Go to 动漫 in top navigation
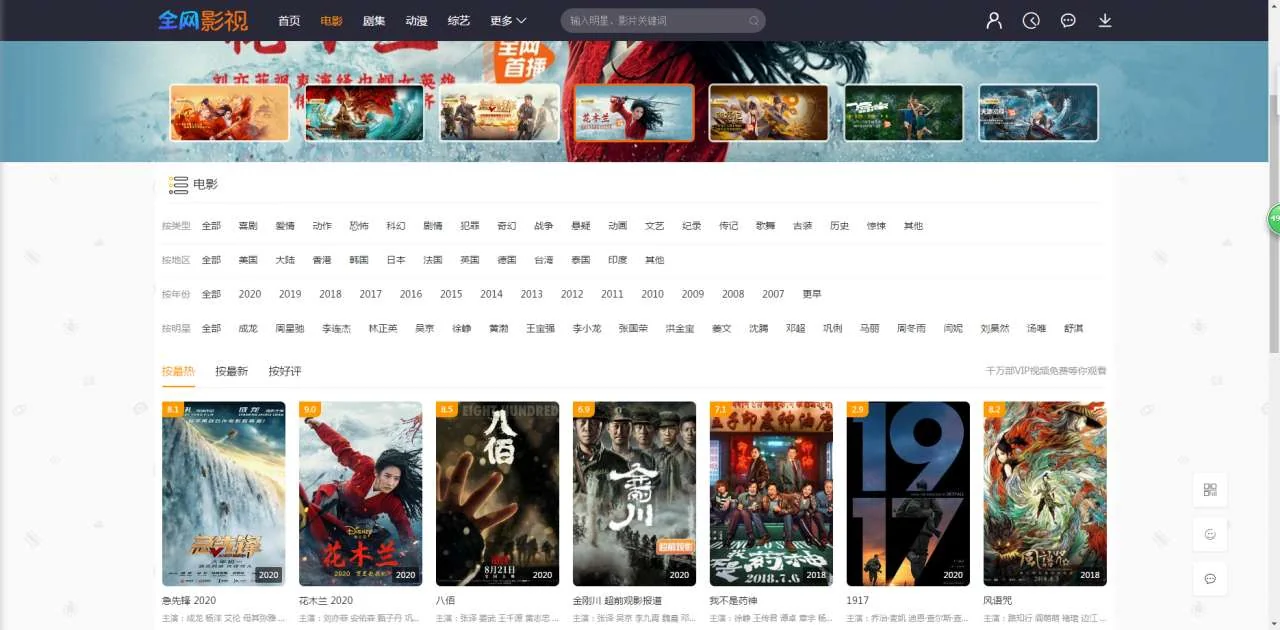 416,21
